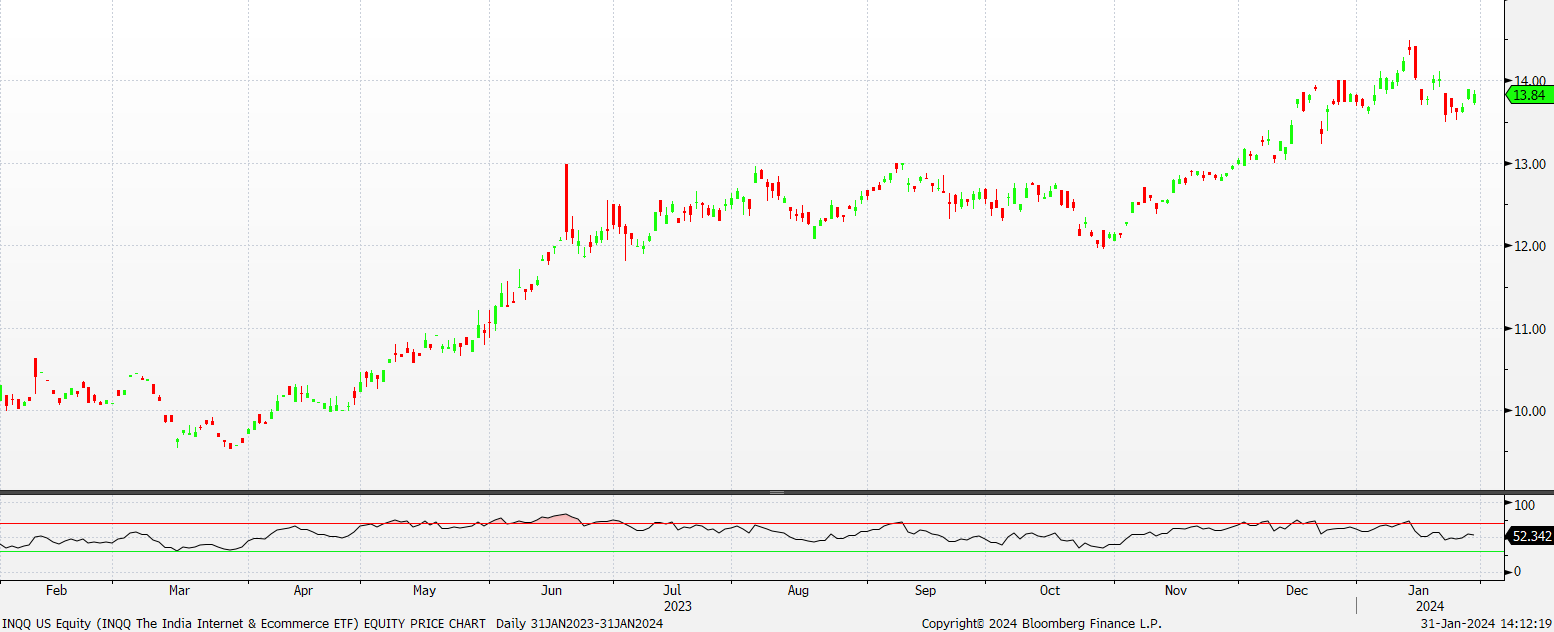
Task: Click the Bloomberg Finance L.P. copyright text
Action: coord(1042,623)
